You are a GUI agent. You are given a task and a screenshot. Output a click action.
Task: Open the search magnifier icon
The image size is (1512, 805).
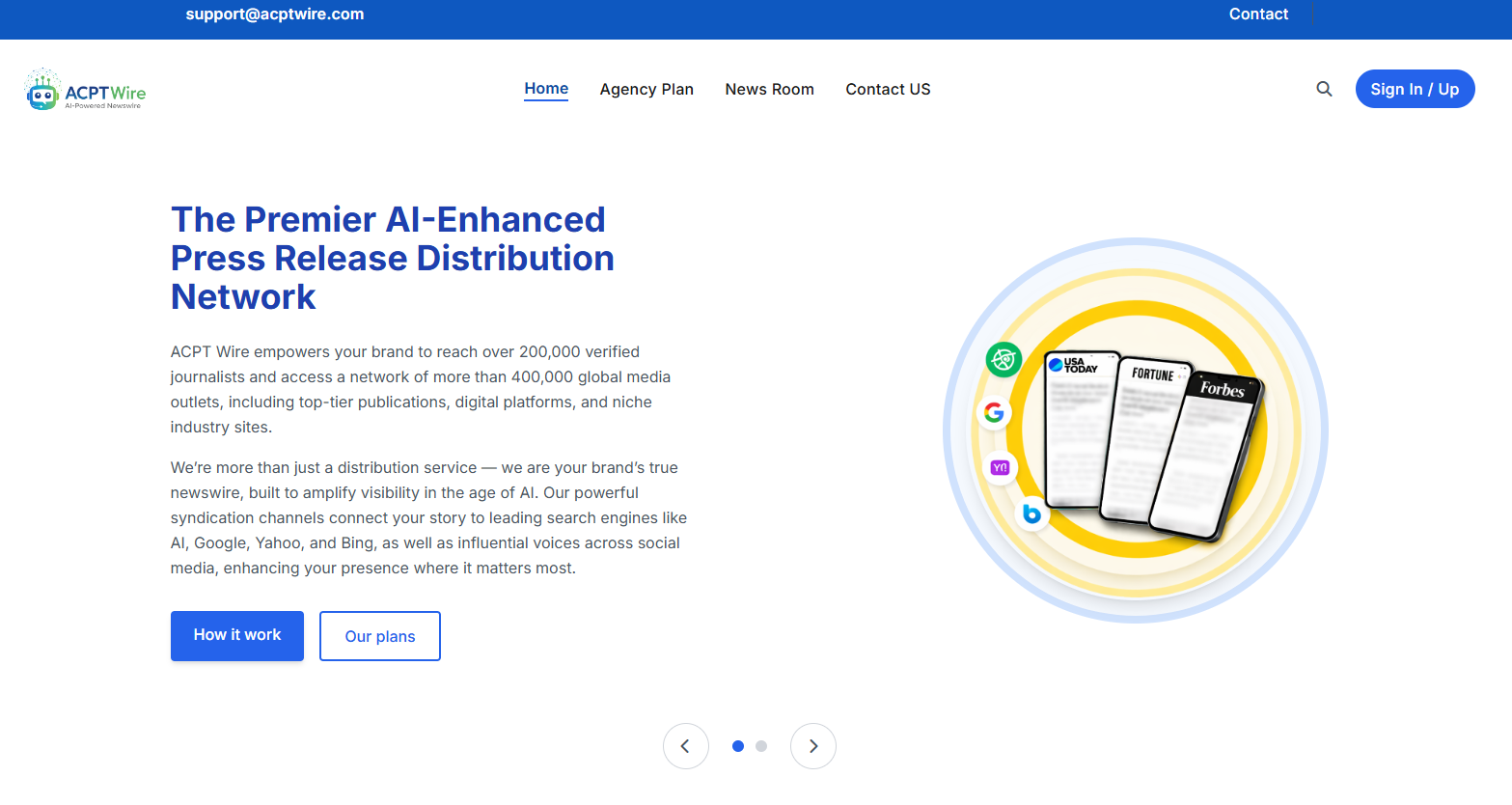1324,89
